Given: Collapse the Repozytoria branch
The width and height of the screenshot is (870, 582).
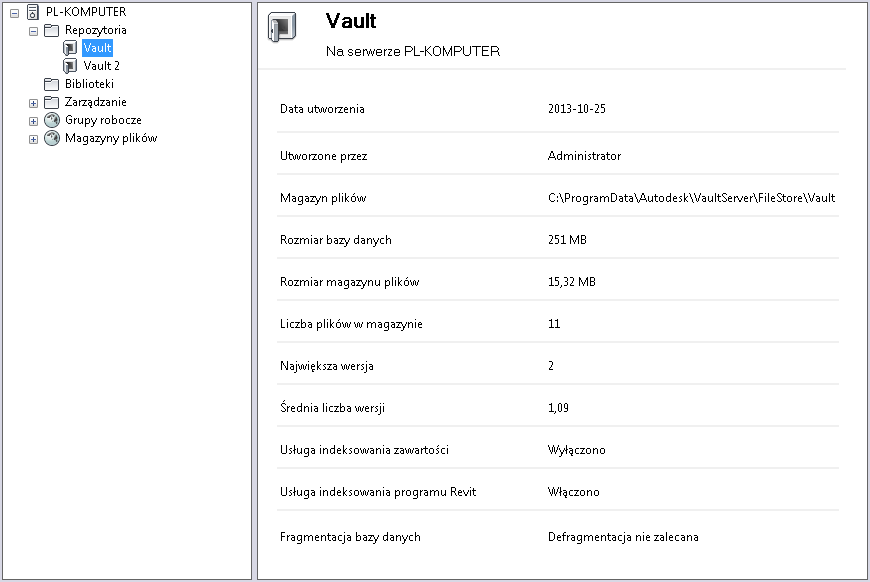Looking at the screenshot, I should (33, 30).
